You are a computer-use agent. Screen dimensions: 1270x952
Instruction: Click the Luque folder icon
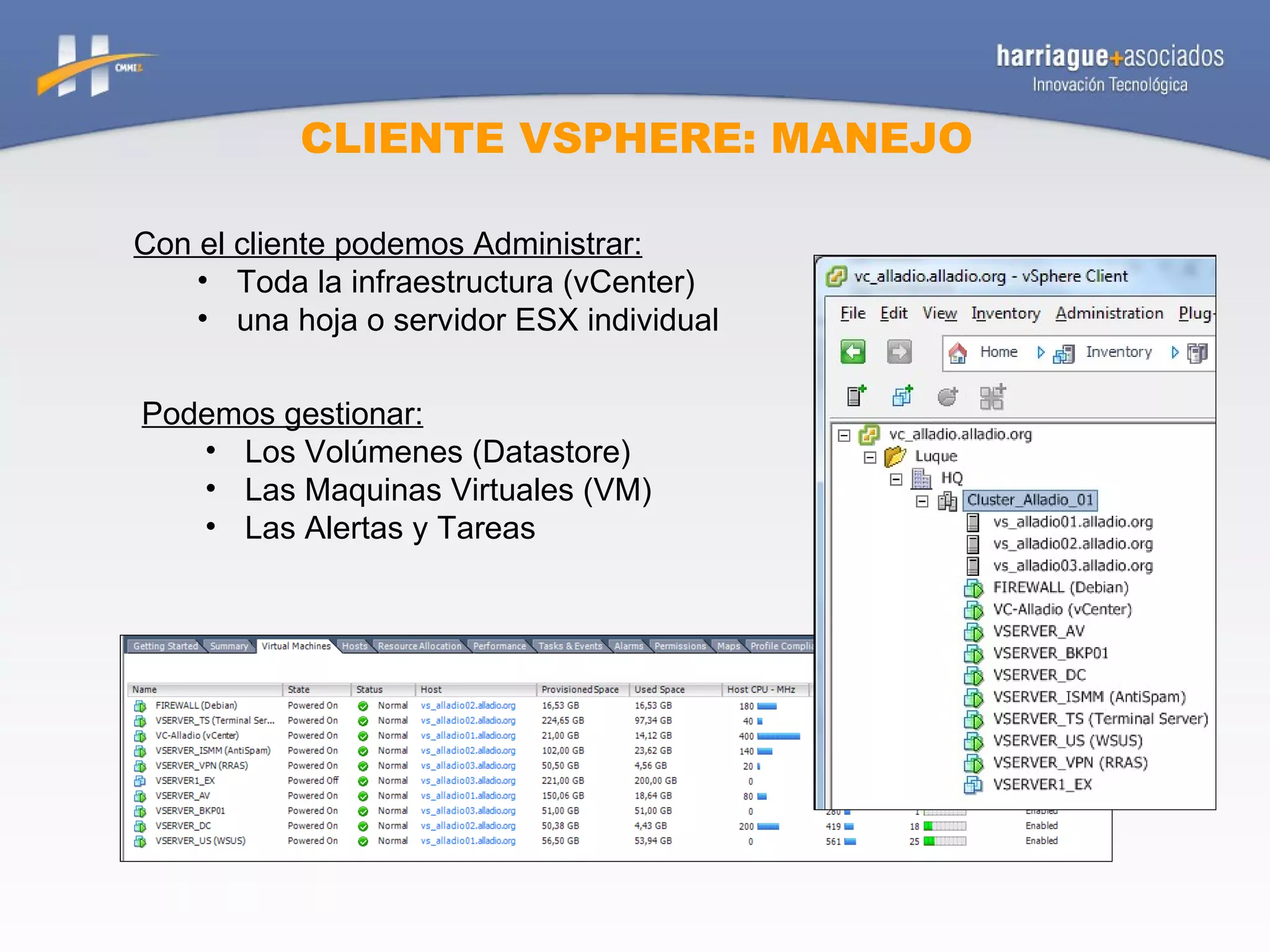coord(895,457)
